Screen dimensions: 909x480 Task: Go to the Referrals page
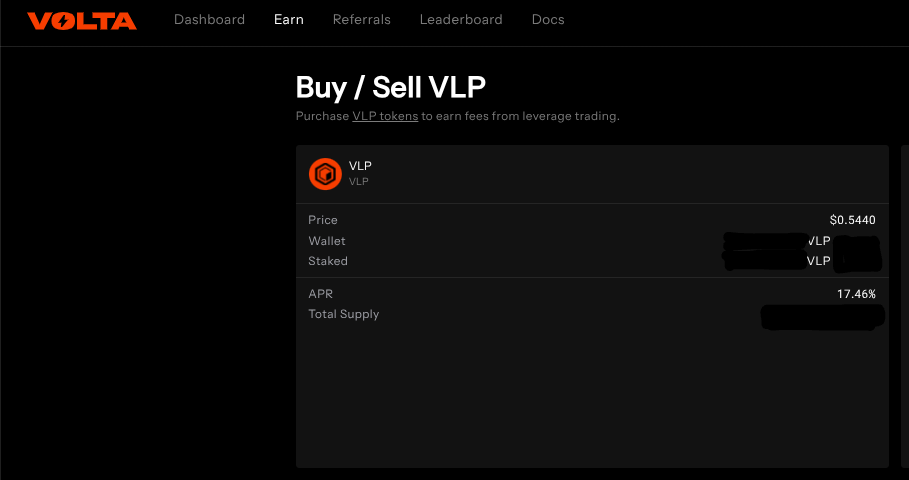pyautogui.click(x=361, y=20)
